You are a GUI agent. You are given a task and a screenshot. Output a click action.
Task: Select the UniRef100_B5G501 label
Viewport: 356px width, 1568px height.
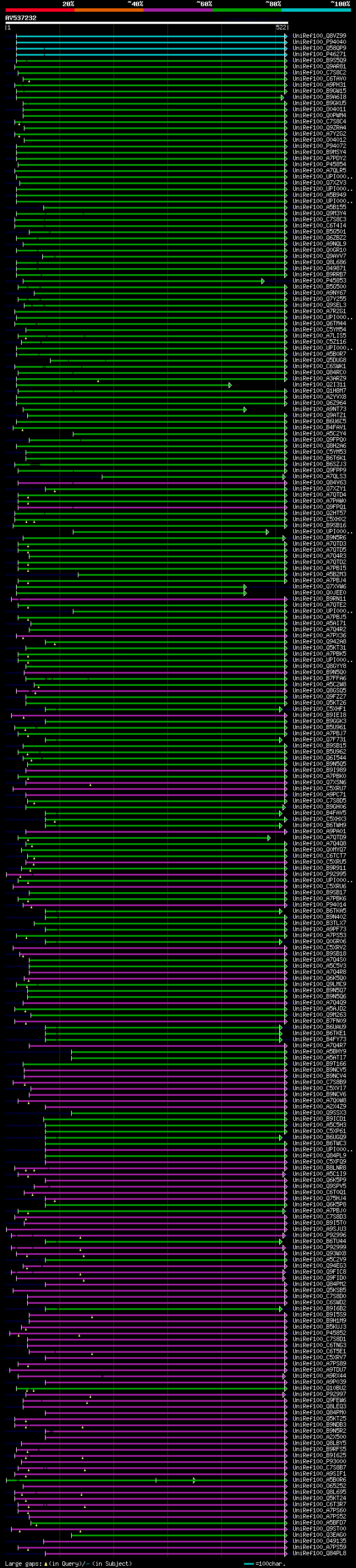[319, 232]
